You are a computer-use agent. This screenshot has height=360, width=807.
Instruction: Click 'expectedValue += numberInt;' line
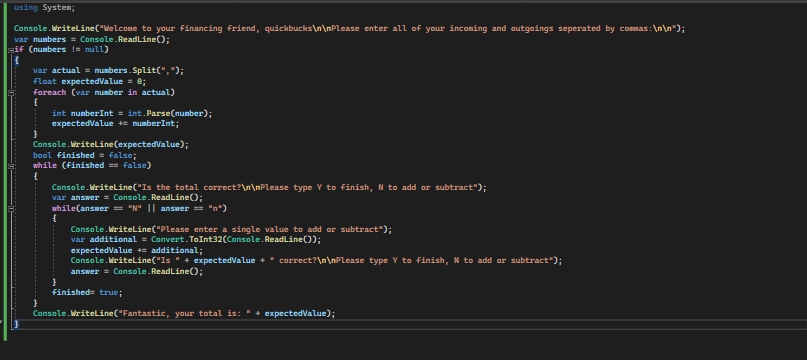coord(115,124)
